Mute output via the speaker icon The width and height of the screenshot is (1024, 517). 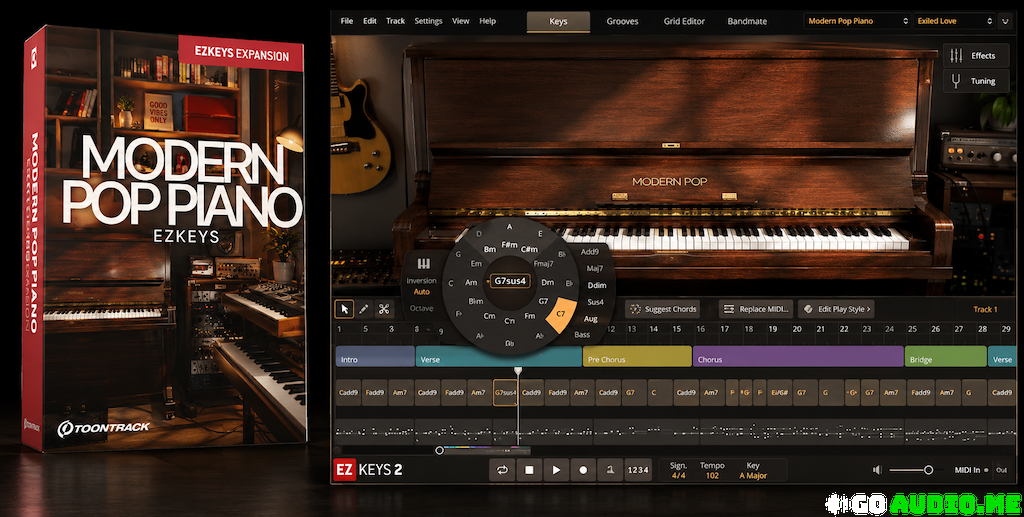click(878, 470)
